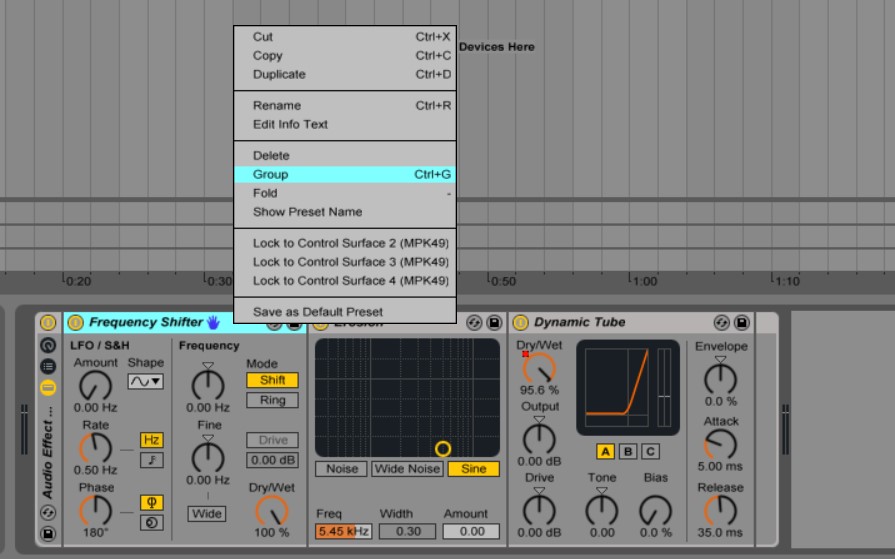This screenshot has width=895, height=559.
Task: Show the rack's macro controls
Action: 48,344
